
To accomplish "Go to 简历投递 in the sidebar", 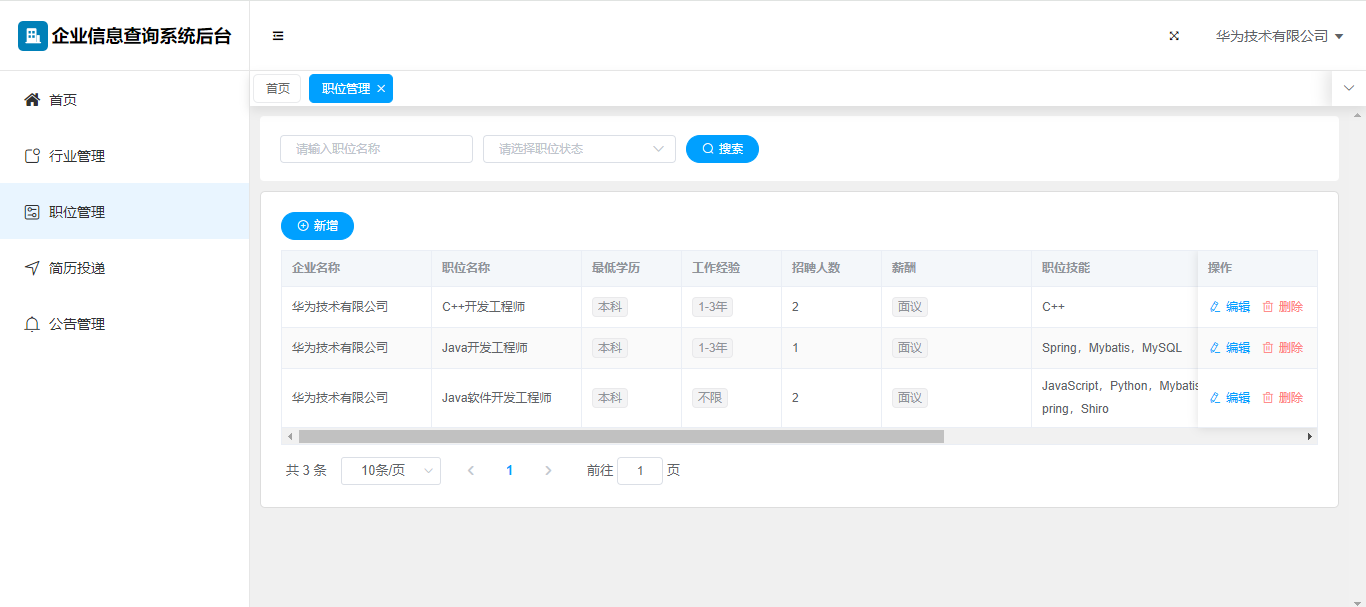I will [76, 268].
